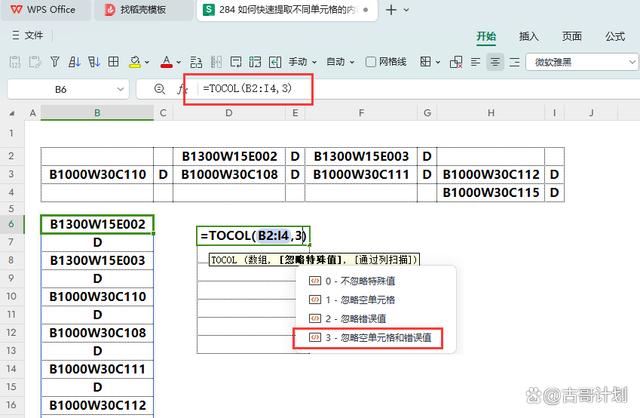Select column D header

pos(229,113)
